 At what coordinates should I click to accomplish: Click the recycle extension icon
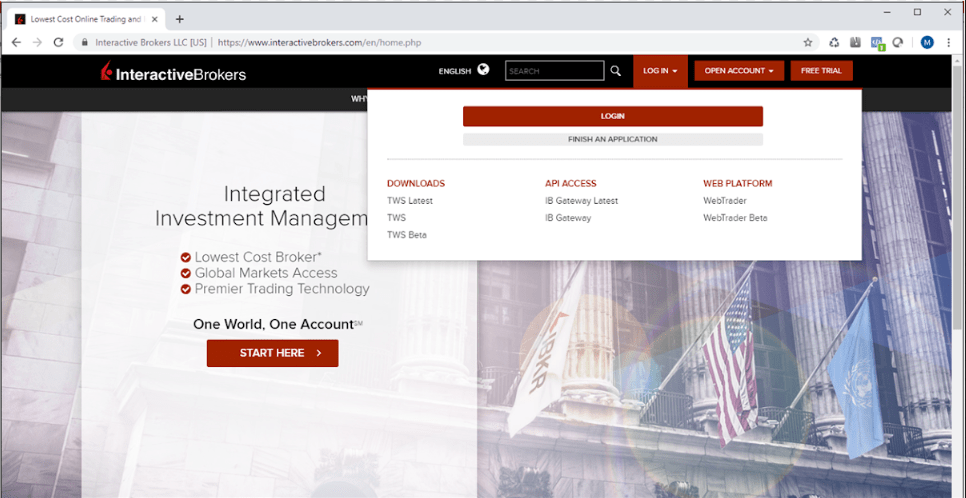point(834,43)
